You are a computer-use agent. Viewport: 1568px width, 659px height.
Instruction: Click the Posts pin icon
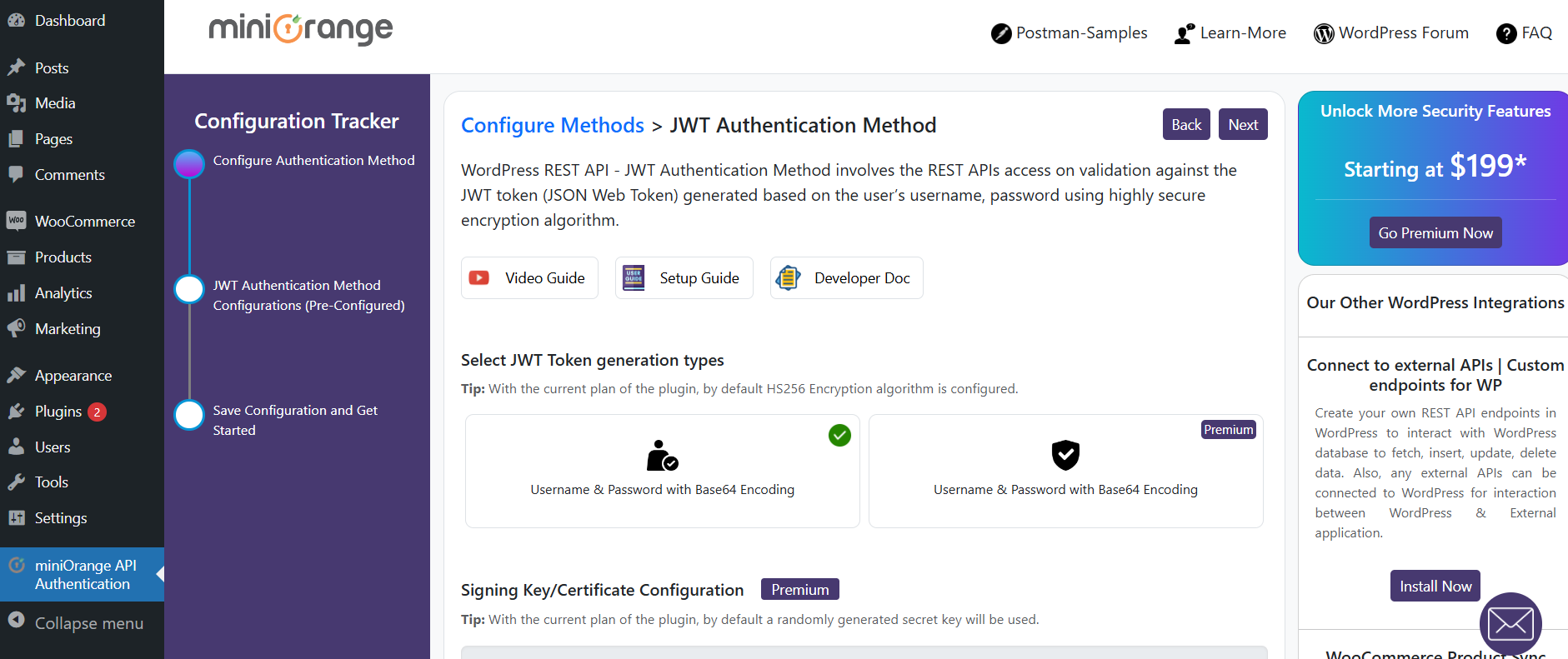point(16,67)
